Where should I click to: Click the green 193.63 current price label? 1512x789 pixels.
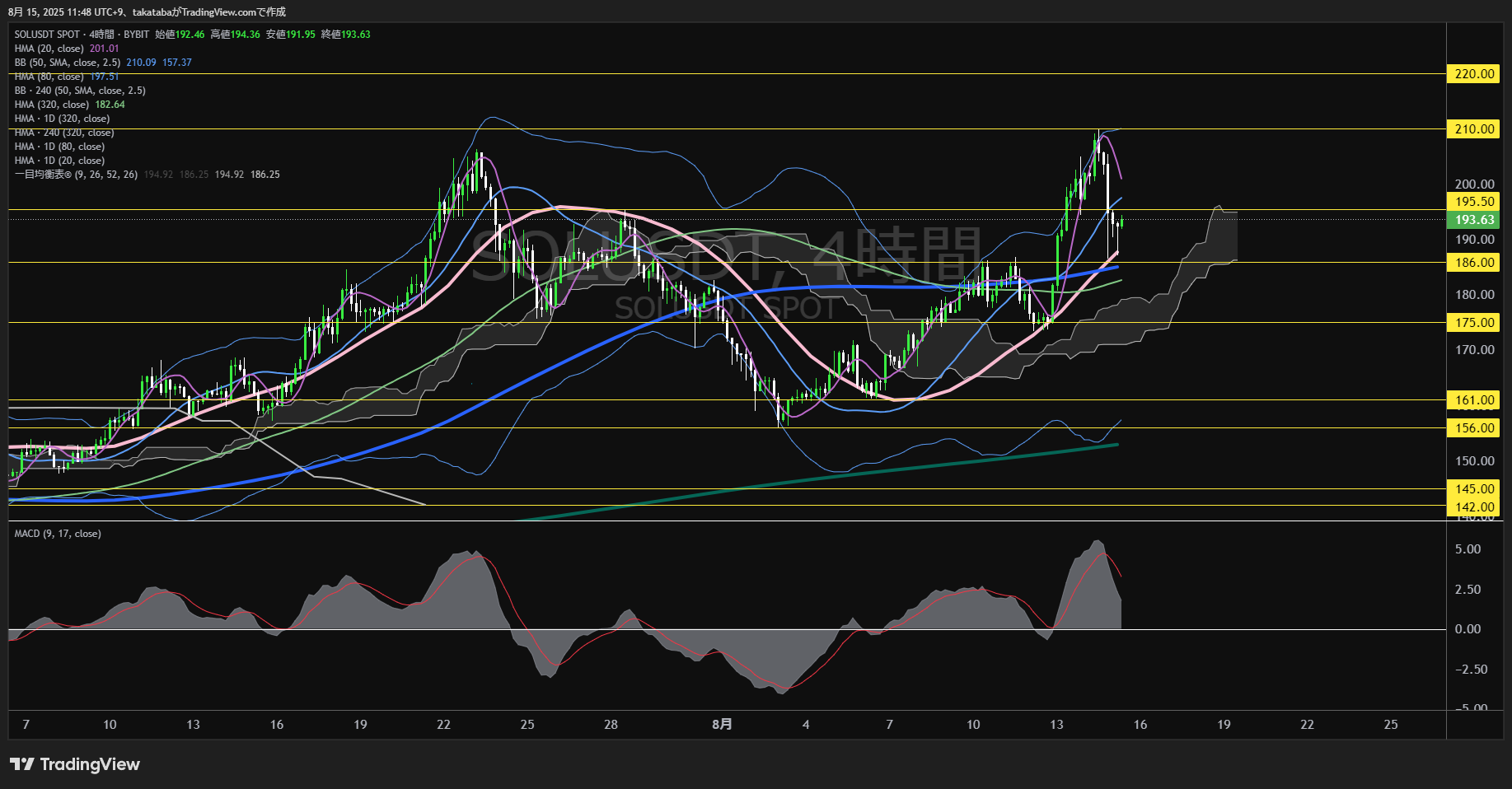click(x=1474, y=220)
